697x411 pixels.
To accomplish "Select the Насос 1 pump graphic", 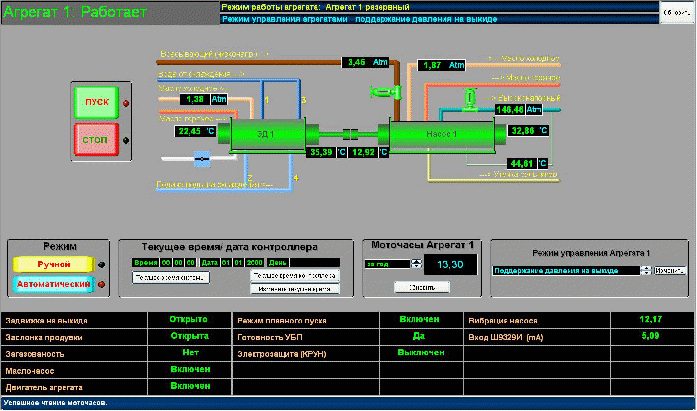I will tap(442, 134).
